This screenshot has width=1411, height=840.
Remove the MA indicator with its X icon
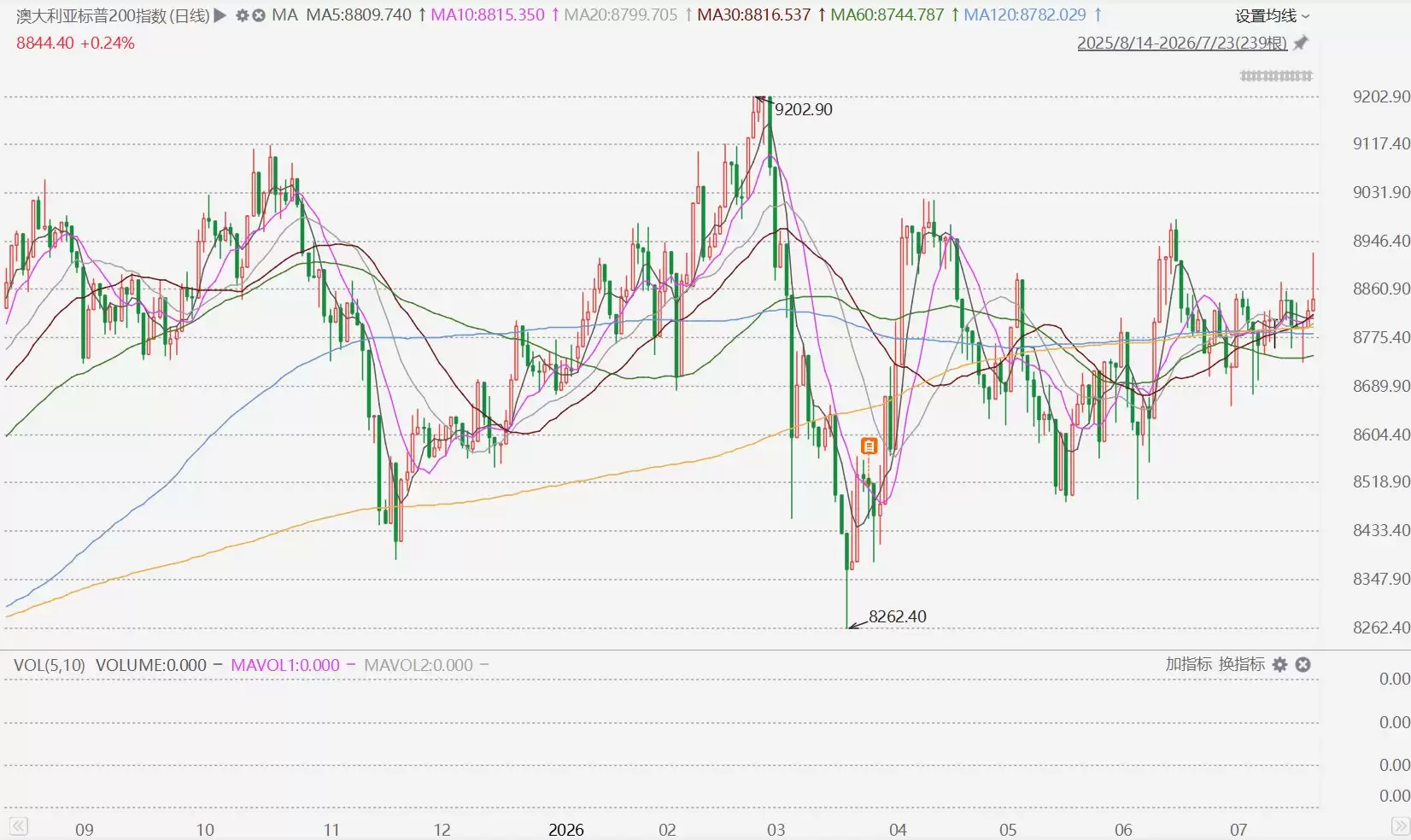click(259, 15)
